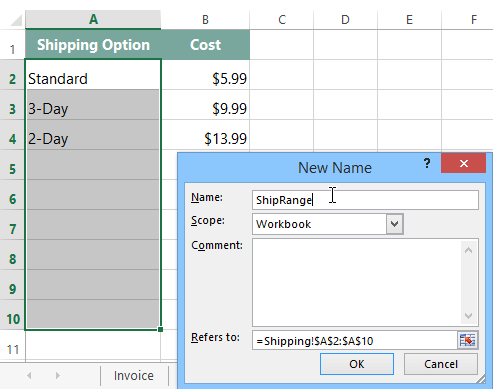Select column C header
The height and width of the screenshot is (389, 493).
pyautogui.click(x=282, y=20)
